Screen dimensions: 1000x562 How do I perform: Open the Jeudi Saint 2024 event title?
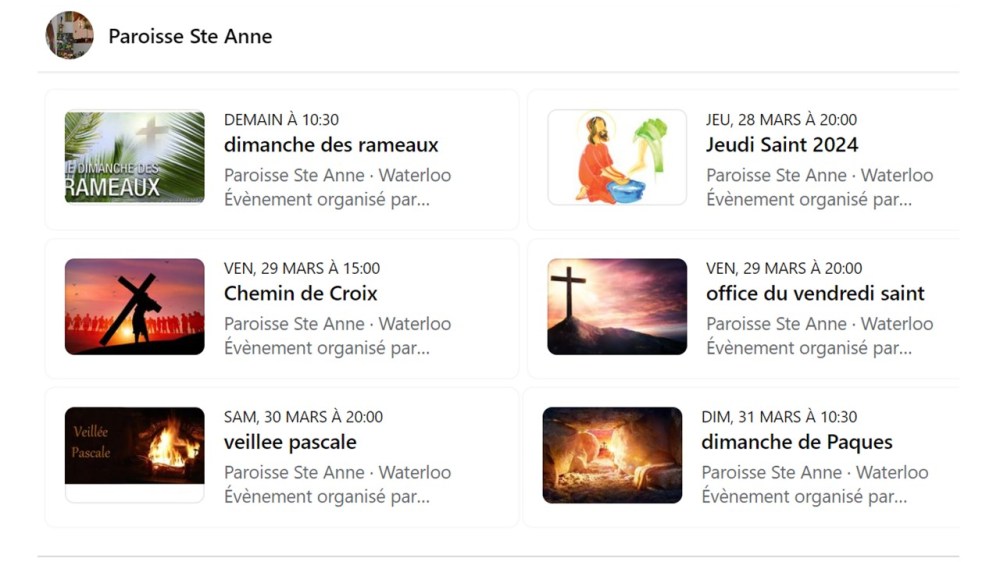click(x=782, y=145)
